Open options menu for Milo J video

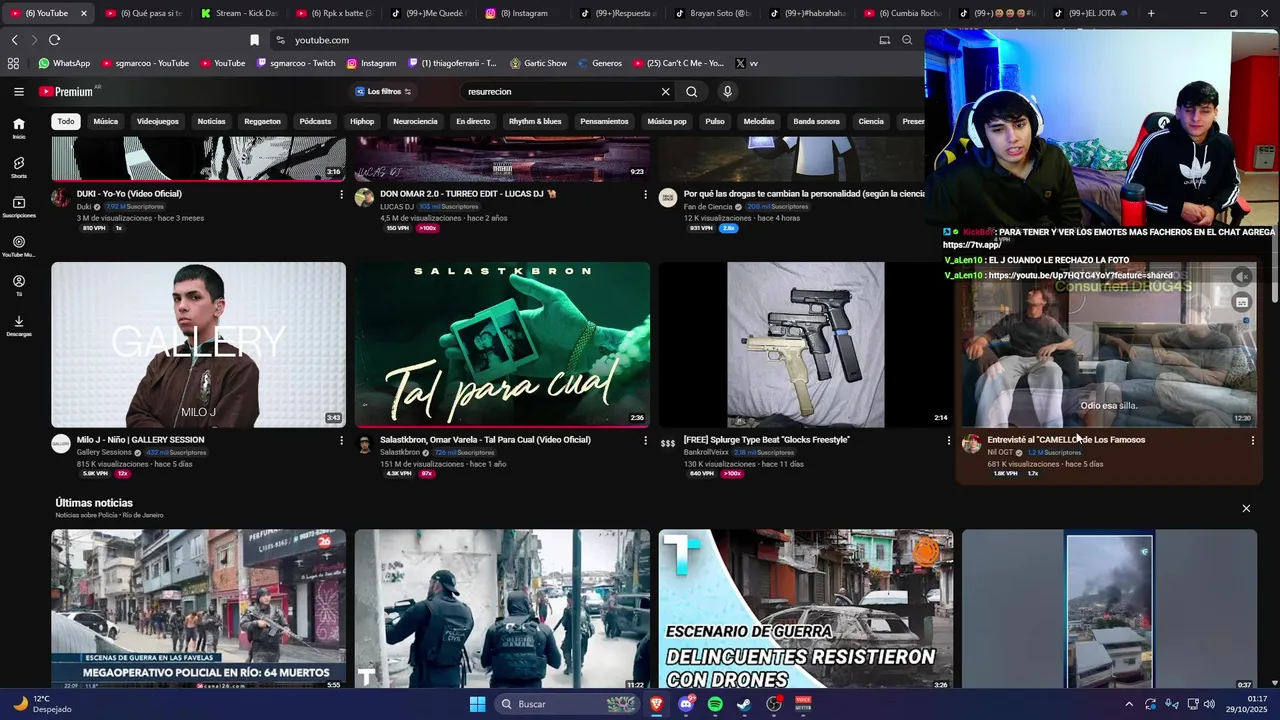tap(341, 440)
